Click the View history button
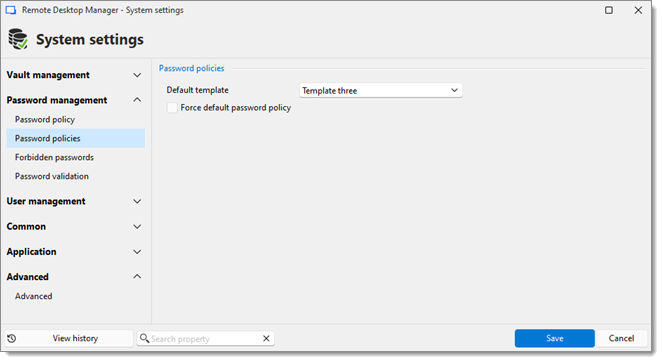The image size is (662, 362). tap(69, 338)
